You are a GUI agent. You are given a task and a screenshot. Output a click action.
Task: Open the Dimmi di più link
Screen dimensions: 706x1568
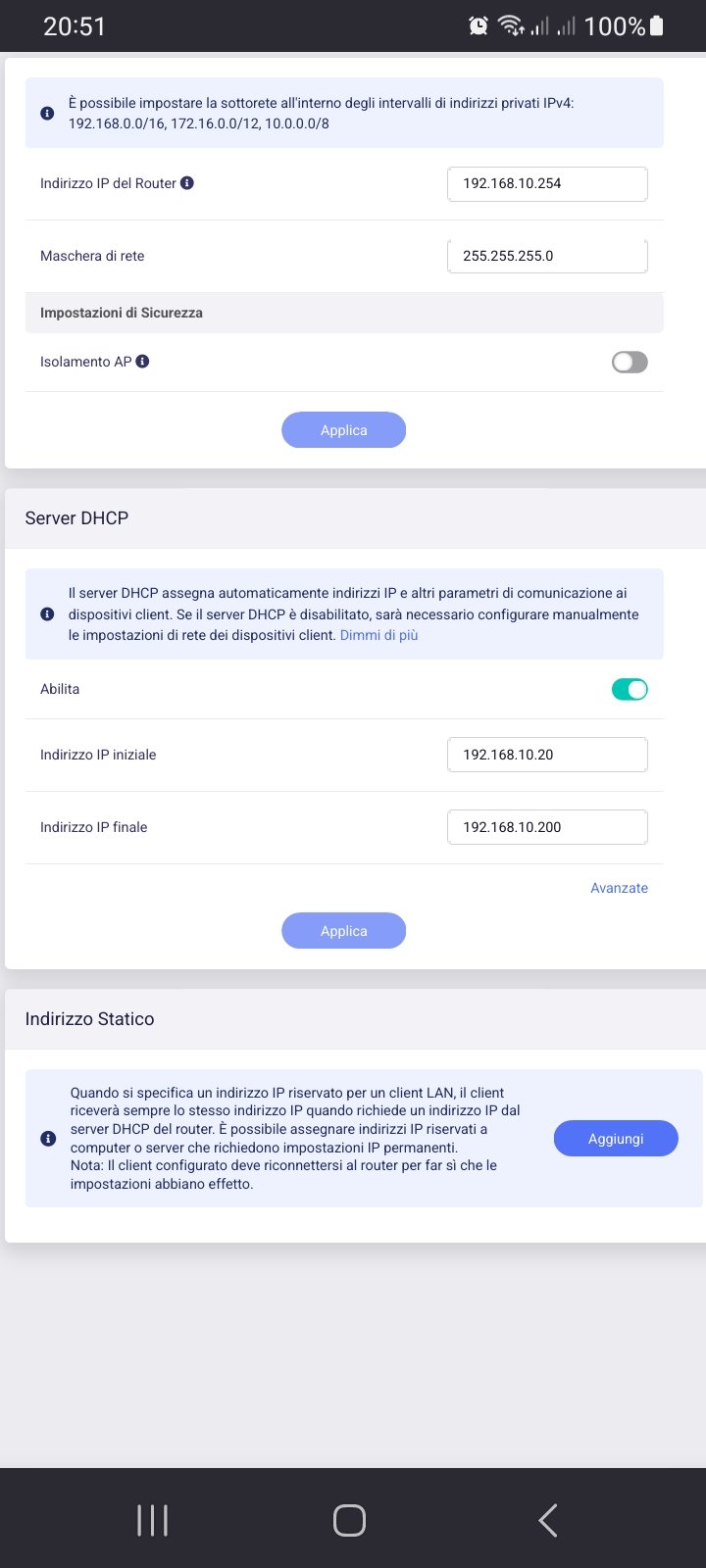tap(378, 635)
